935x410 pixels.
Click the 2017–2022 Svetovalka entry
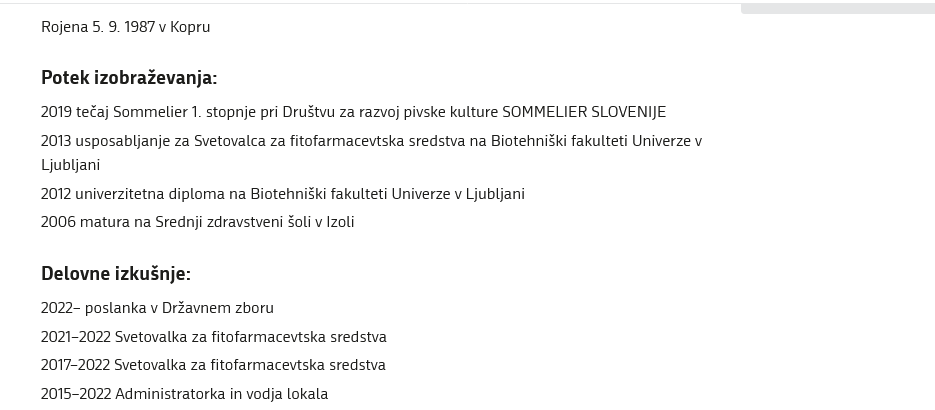tap(213, 365)
